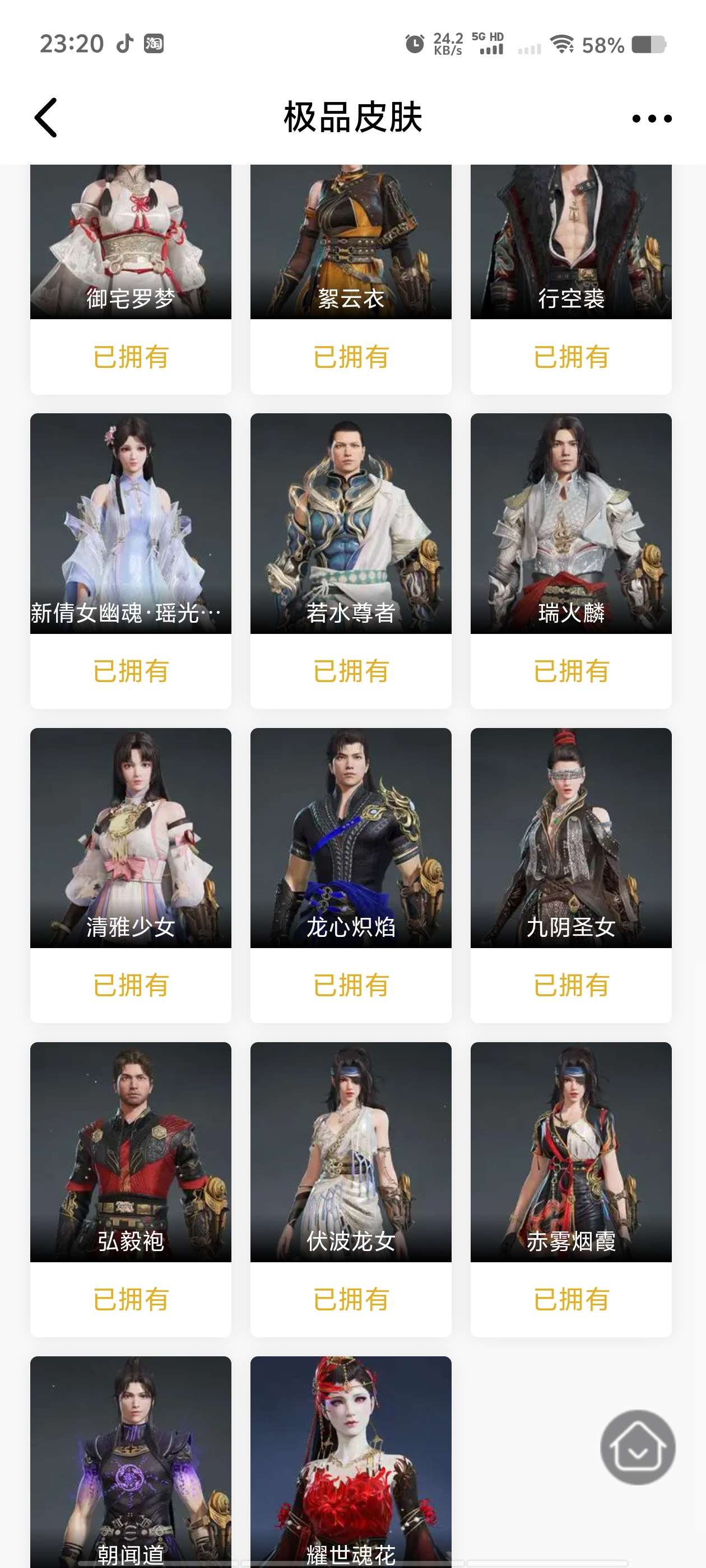The height and width of the screenshot is (1568, 706).
Task: Click 已拥有 under 赤雾烟霞
Action: tap(571, 1300)
